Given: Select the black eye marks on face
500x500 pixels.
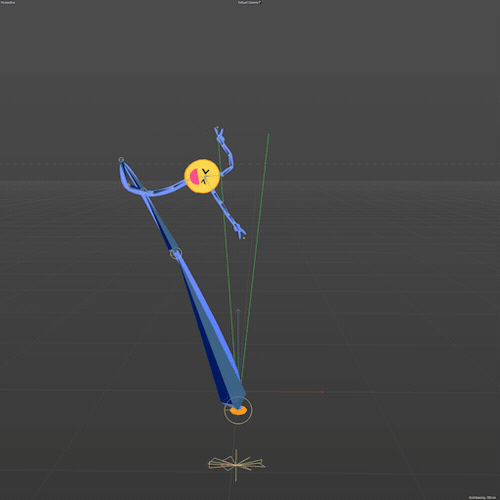Looking at the screenshot, I should 205,176.
